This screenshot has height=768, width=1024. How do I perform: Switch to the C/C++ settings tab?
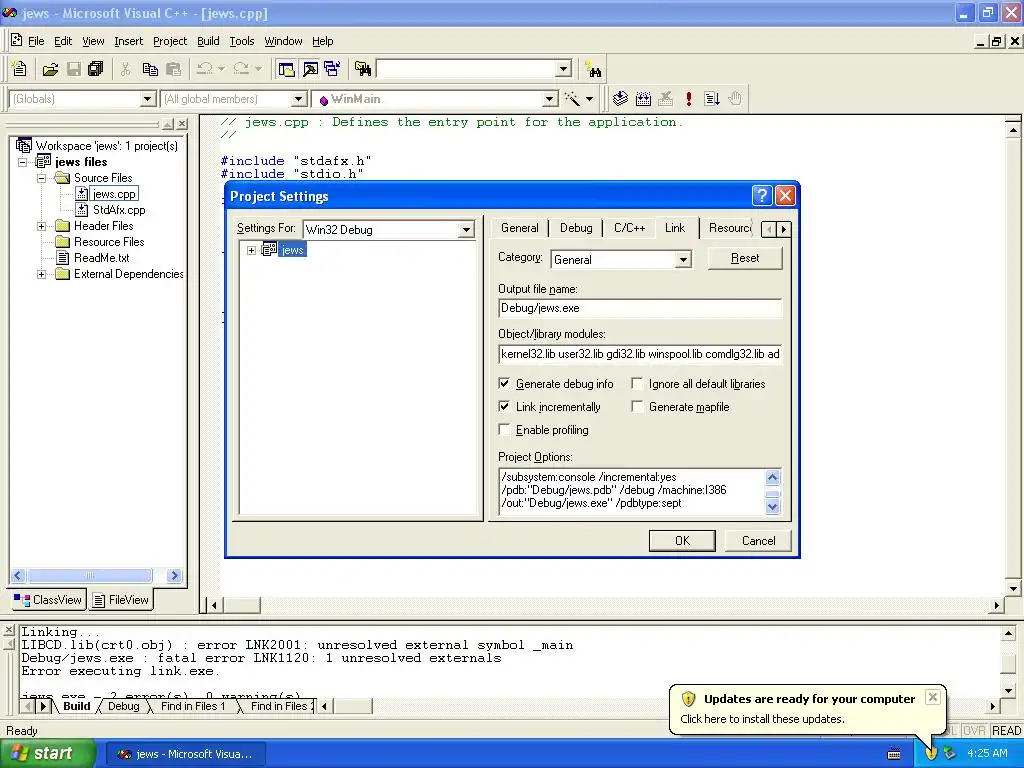(x=630, y=228)
